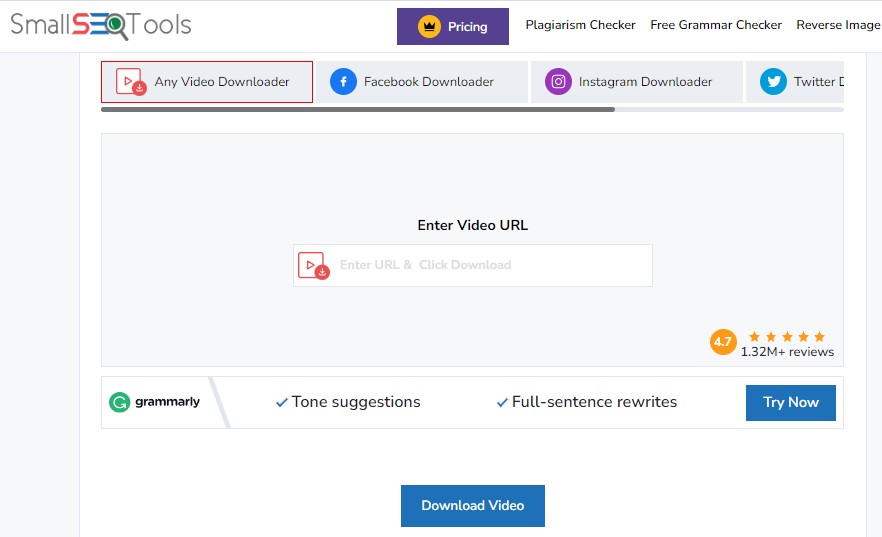Click the SmallSEOTools logo
This screenshot has height=537, width=882.
click(x=101, y=25)
